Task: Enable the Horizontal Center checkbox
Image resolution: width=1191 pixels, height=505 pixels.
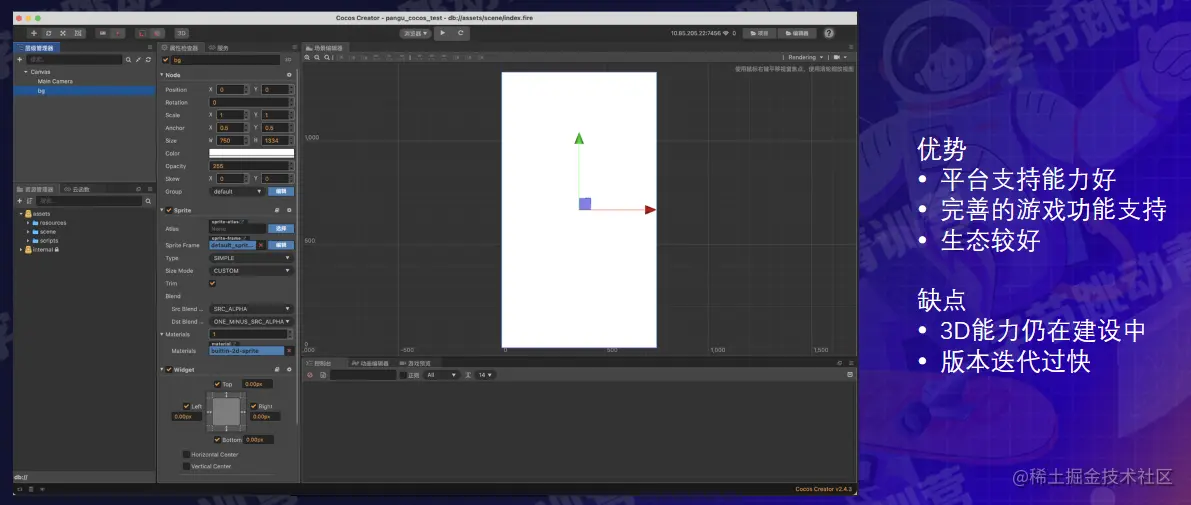Action: click(186, 454)
